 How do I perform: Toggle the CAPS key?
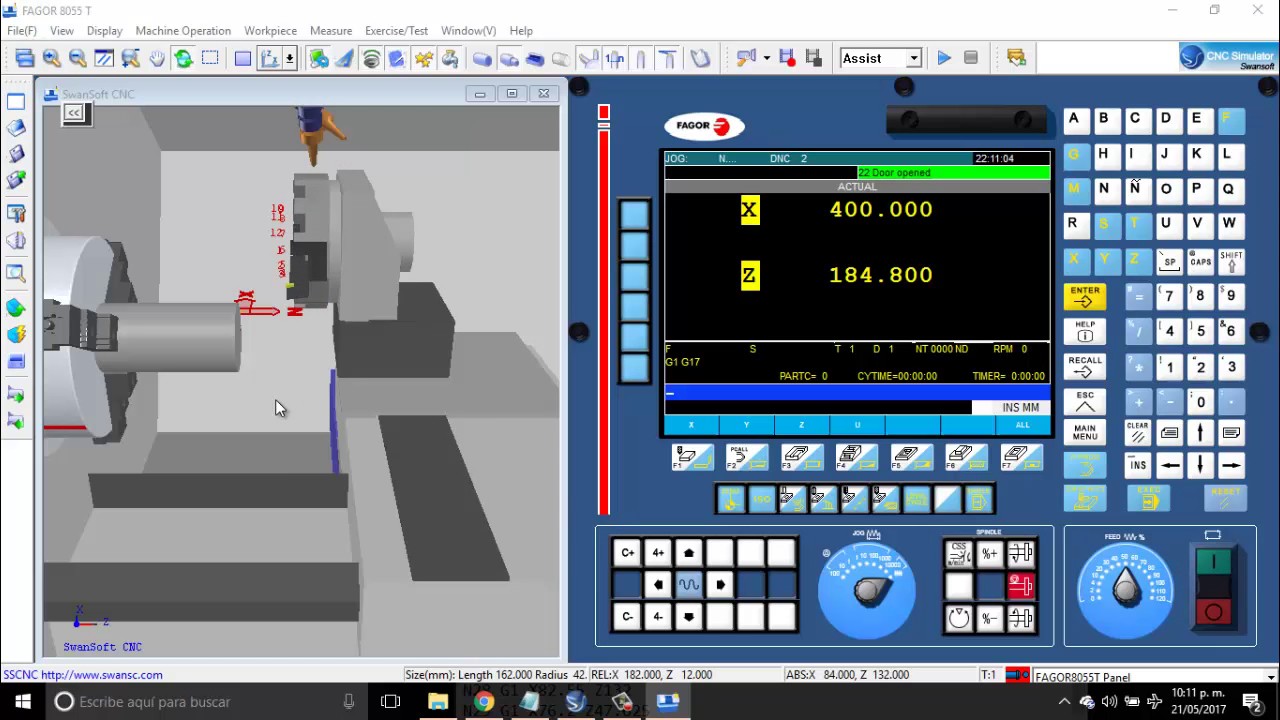coord(1200,263)
